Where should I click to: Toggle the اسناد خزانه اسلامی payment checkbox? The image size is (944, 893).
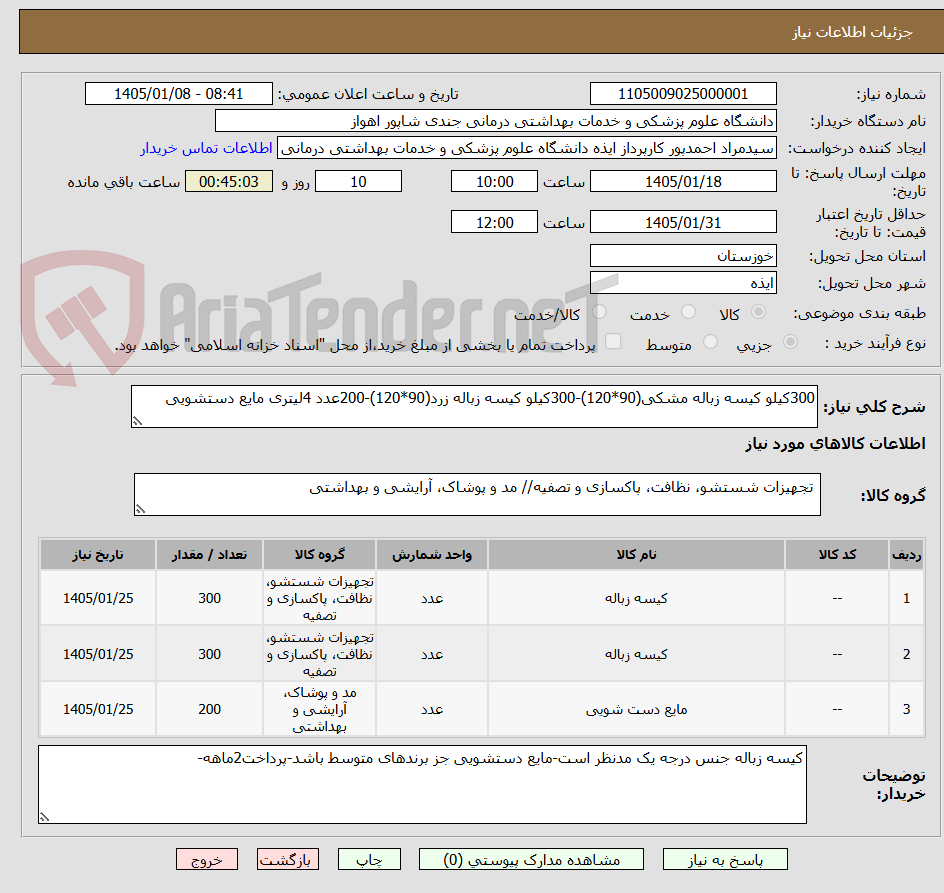(x=613, y=341)
